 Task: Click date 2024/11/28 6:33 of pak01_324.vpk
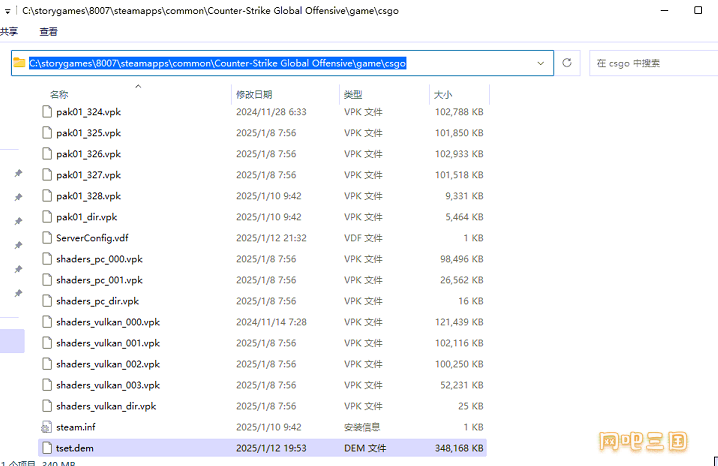(x=271, y=112)
